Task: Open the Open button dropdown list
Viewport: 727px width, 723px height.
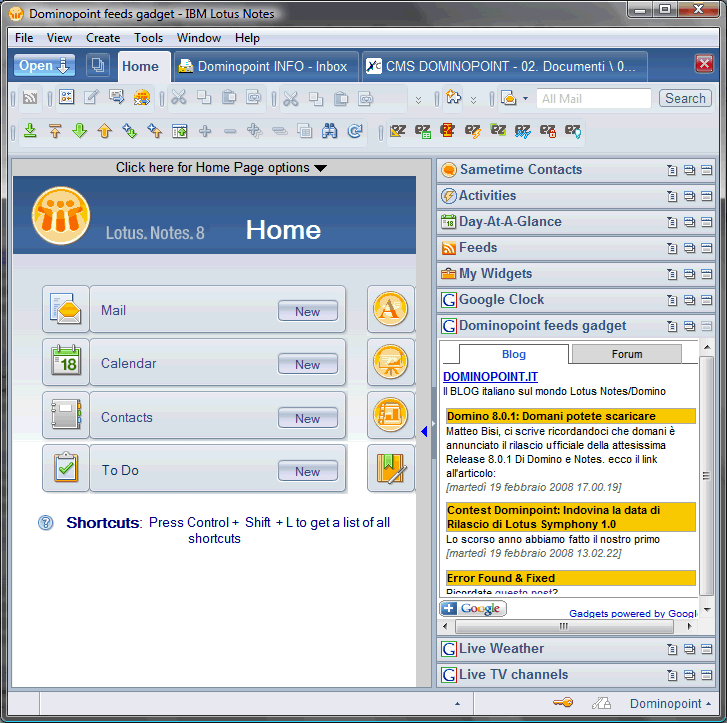Action: coord(44,65)
